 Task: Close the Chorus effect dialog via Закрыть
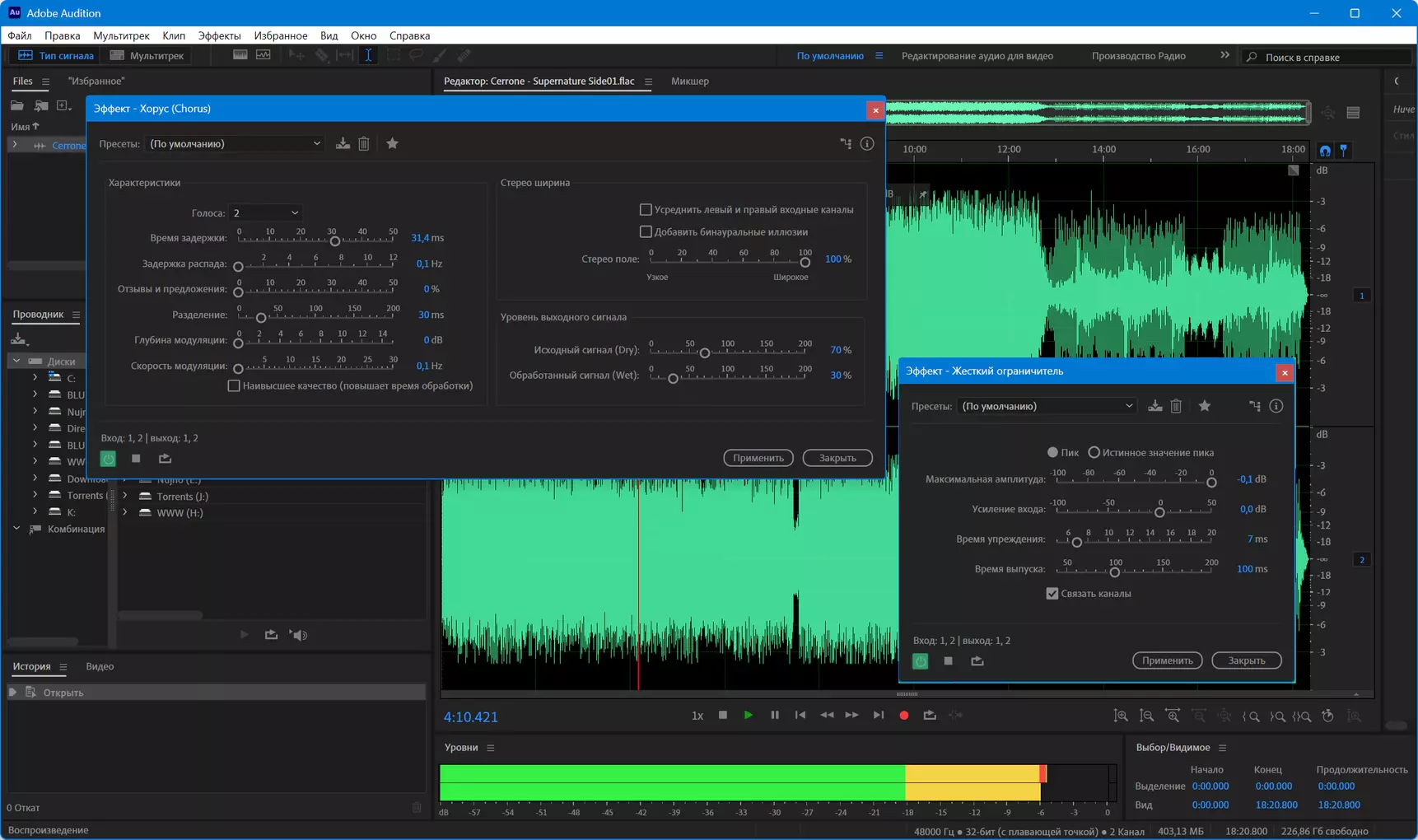tap(837, 458)
